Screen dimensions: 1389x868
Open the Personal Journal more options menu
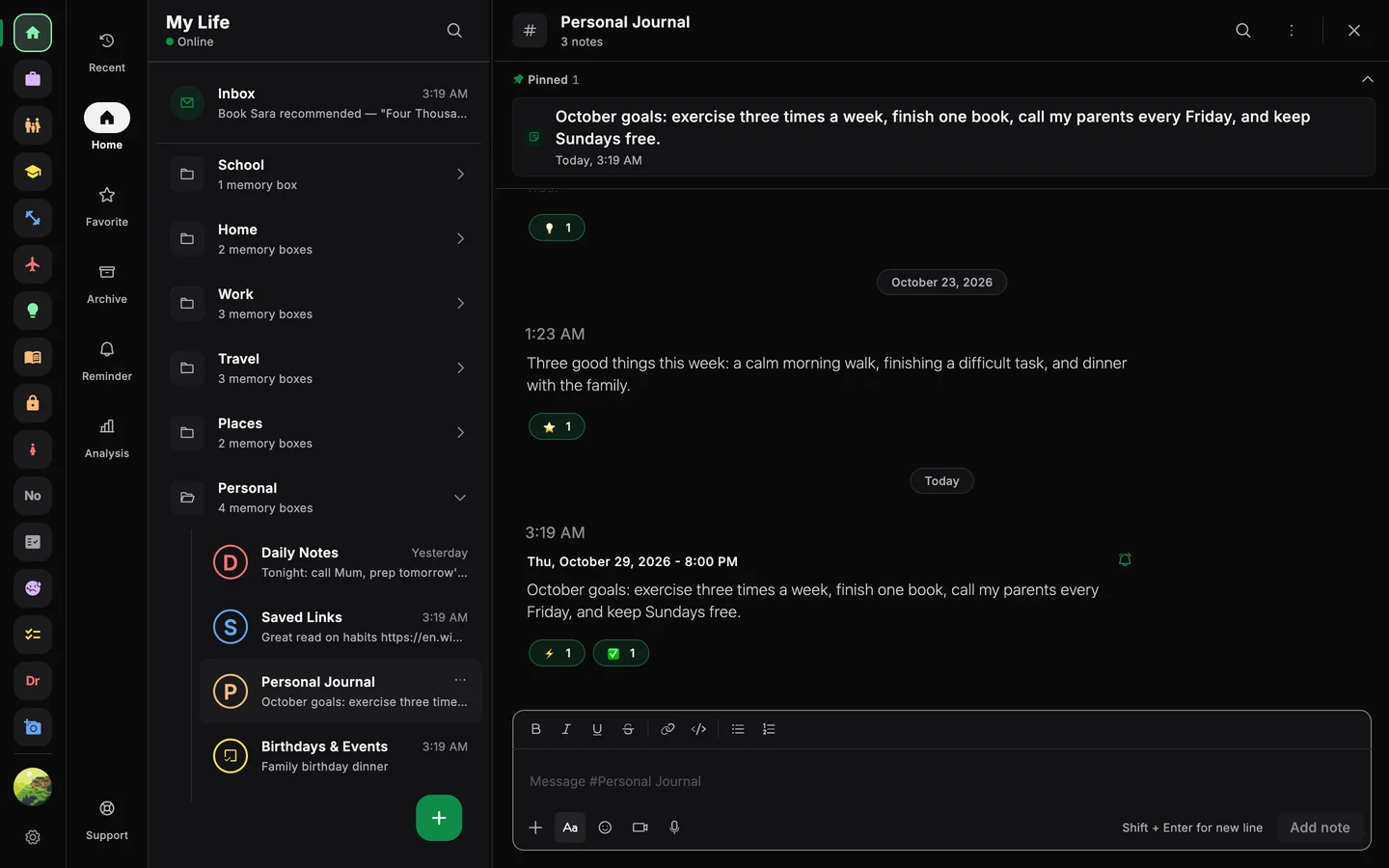[1292, 31]
